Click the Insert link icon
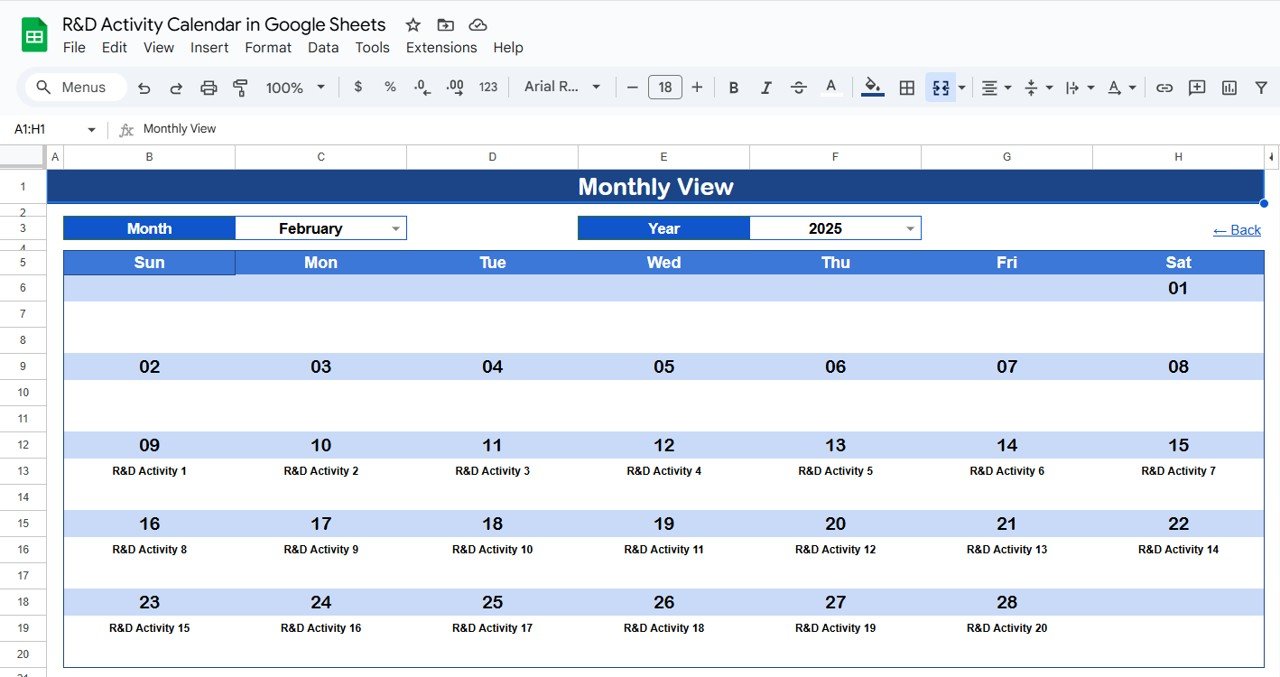Image resolution: width=1280 pixels, height=677 pixels. 1164,87
